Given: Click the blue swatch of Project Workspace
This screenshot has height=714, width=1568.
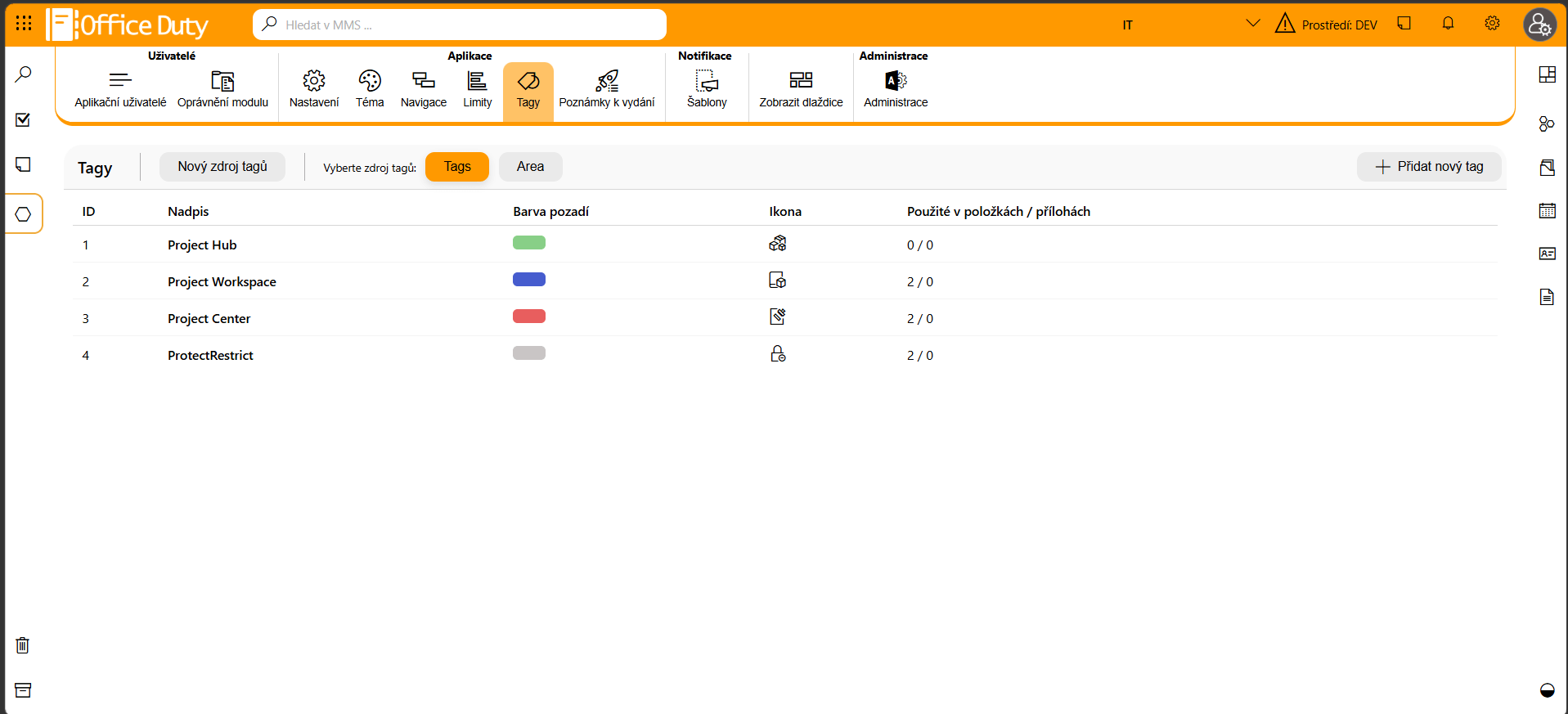Looking at the screenshot, I should click(x=529, y=280).
